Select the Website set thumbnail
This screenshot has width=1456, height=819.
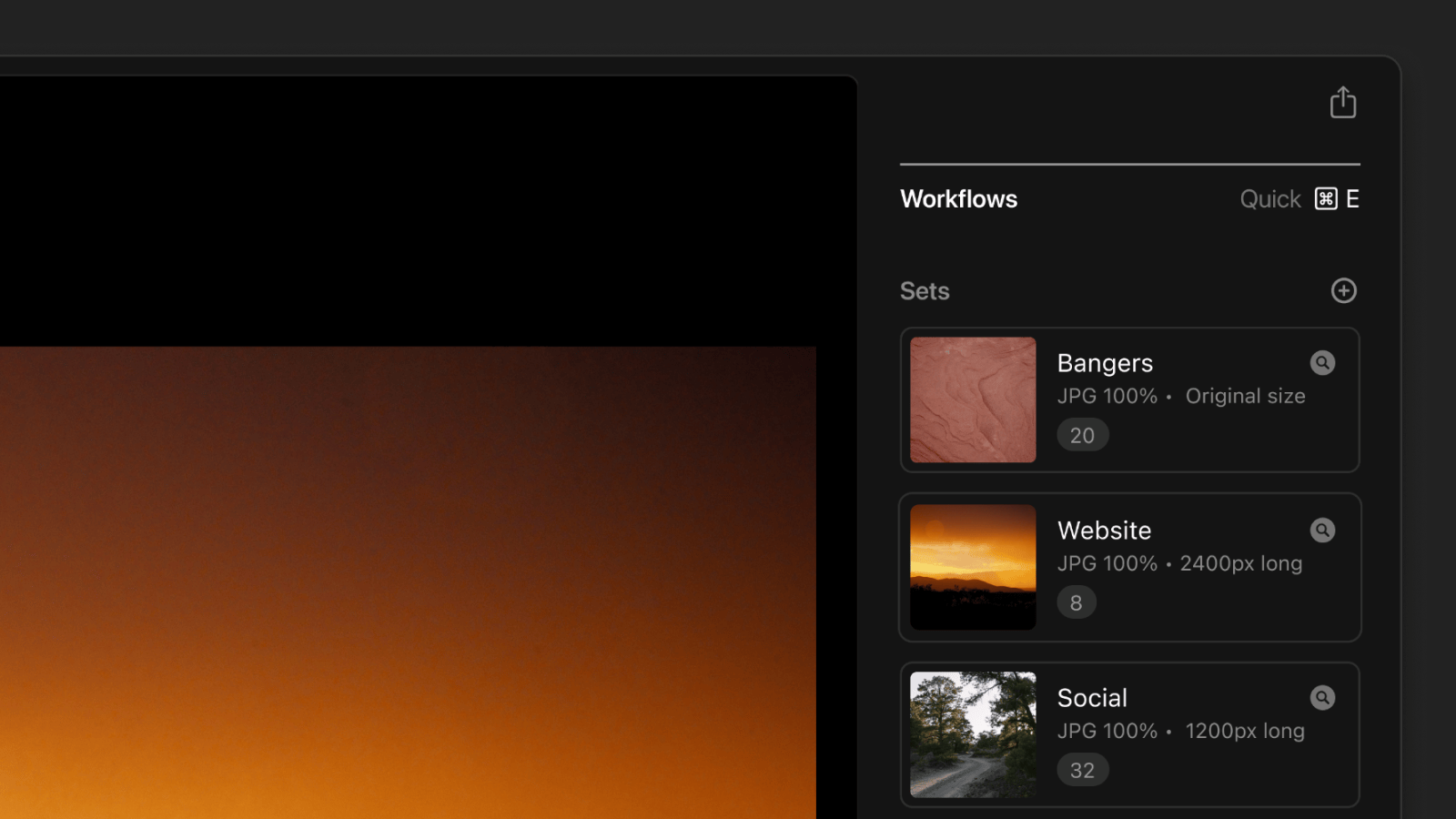pos(972,567)
